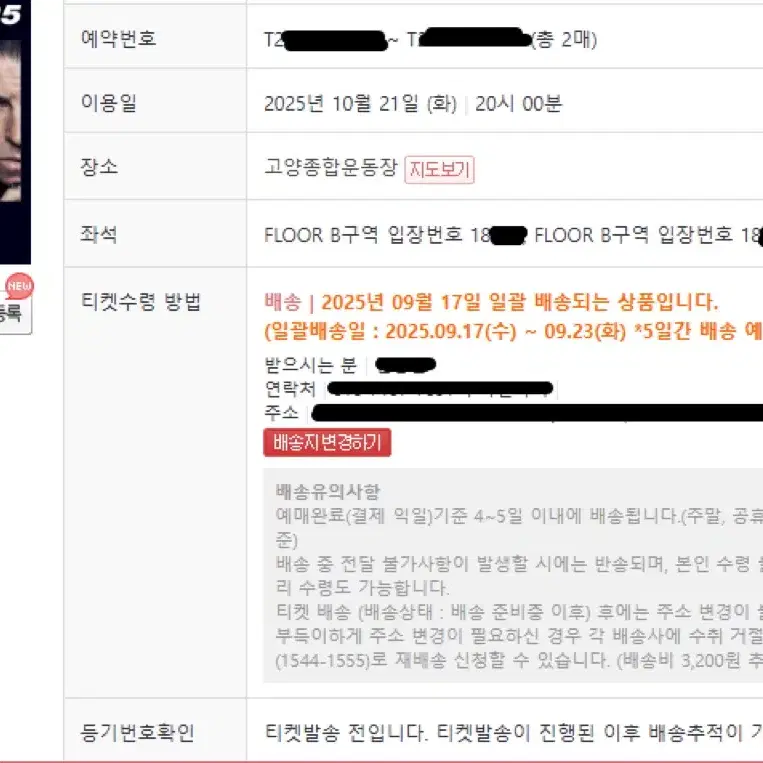Click the 받으시는 분 recipient label

[x=310, y=365]
